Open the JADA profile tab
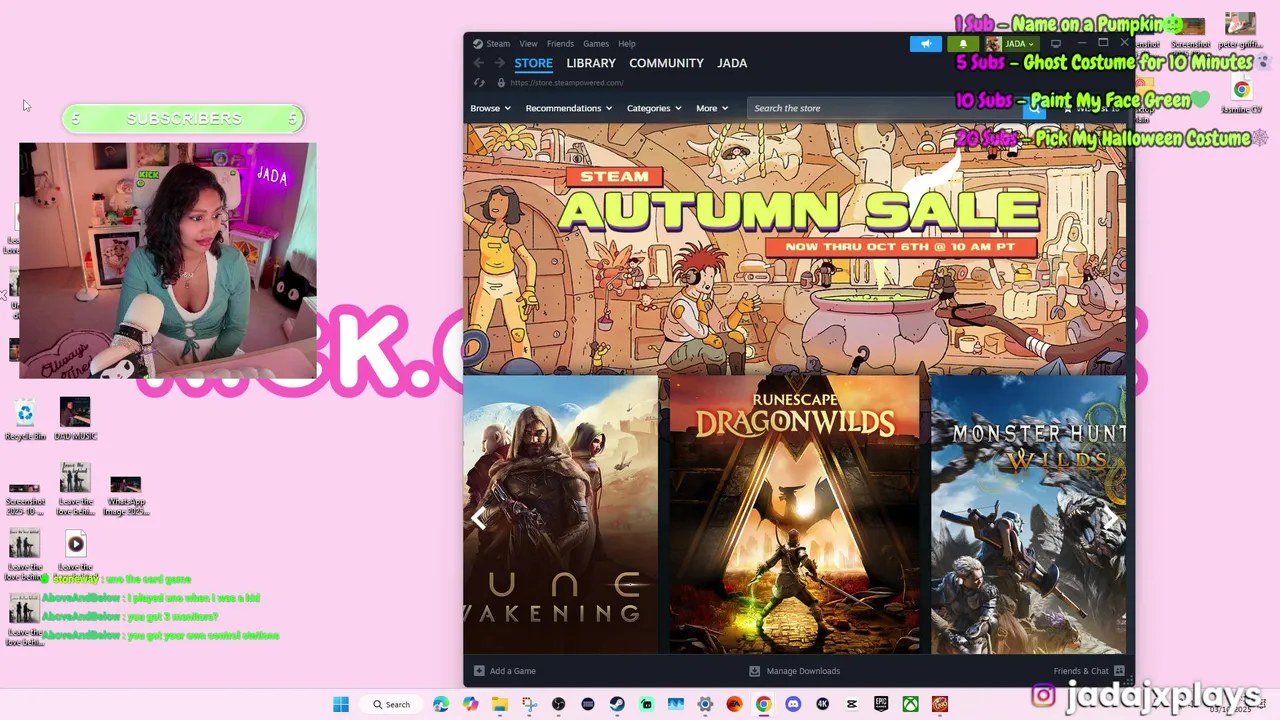This screenshot has height=720, width=1280. tap(732, 63)
